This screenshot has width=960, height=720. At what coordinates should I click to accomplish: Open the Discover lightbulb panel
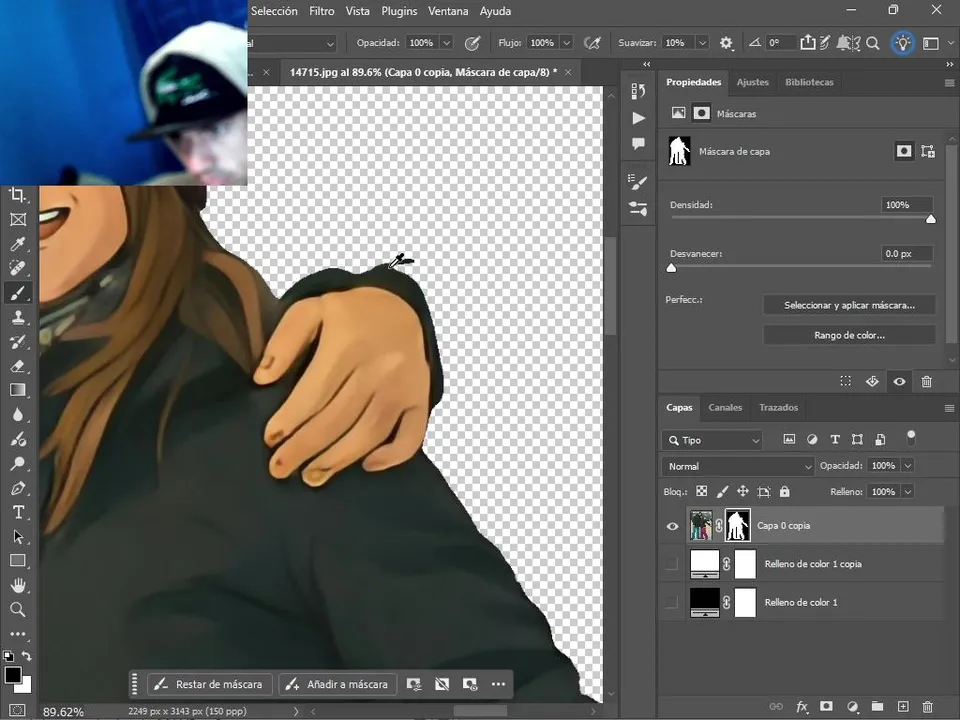pos(902,43)
